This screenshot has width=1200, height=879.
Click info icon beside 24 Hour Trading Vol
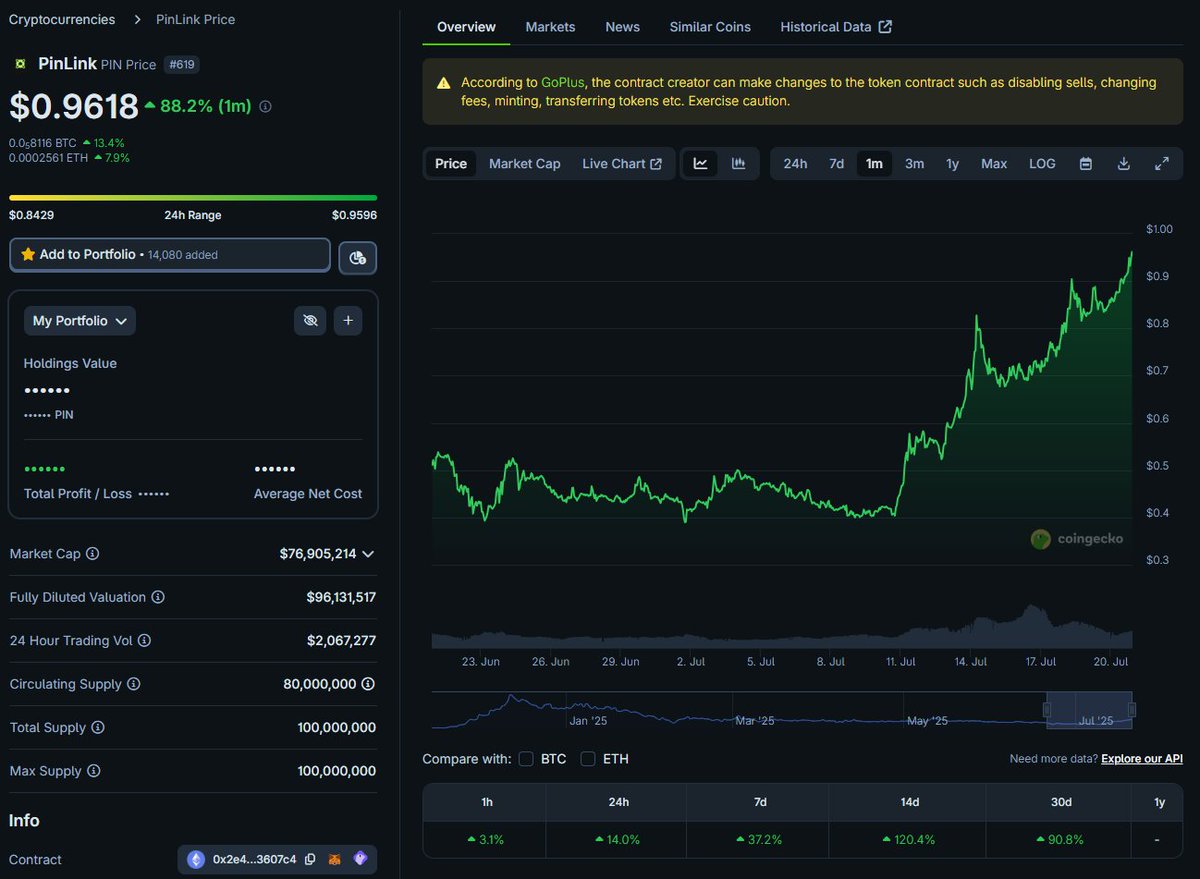click(x=144, y=641)
